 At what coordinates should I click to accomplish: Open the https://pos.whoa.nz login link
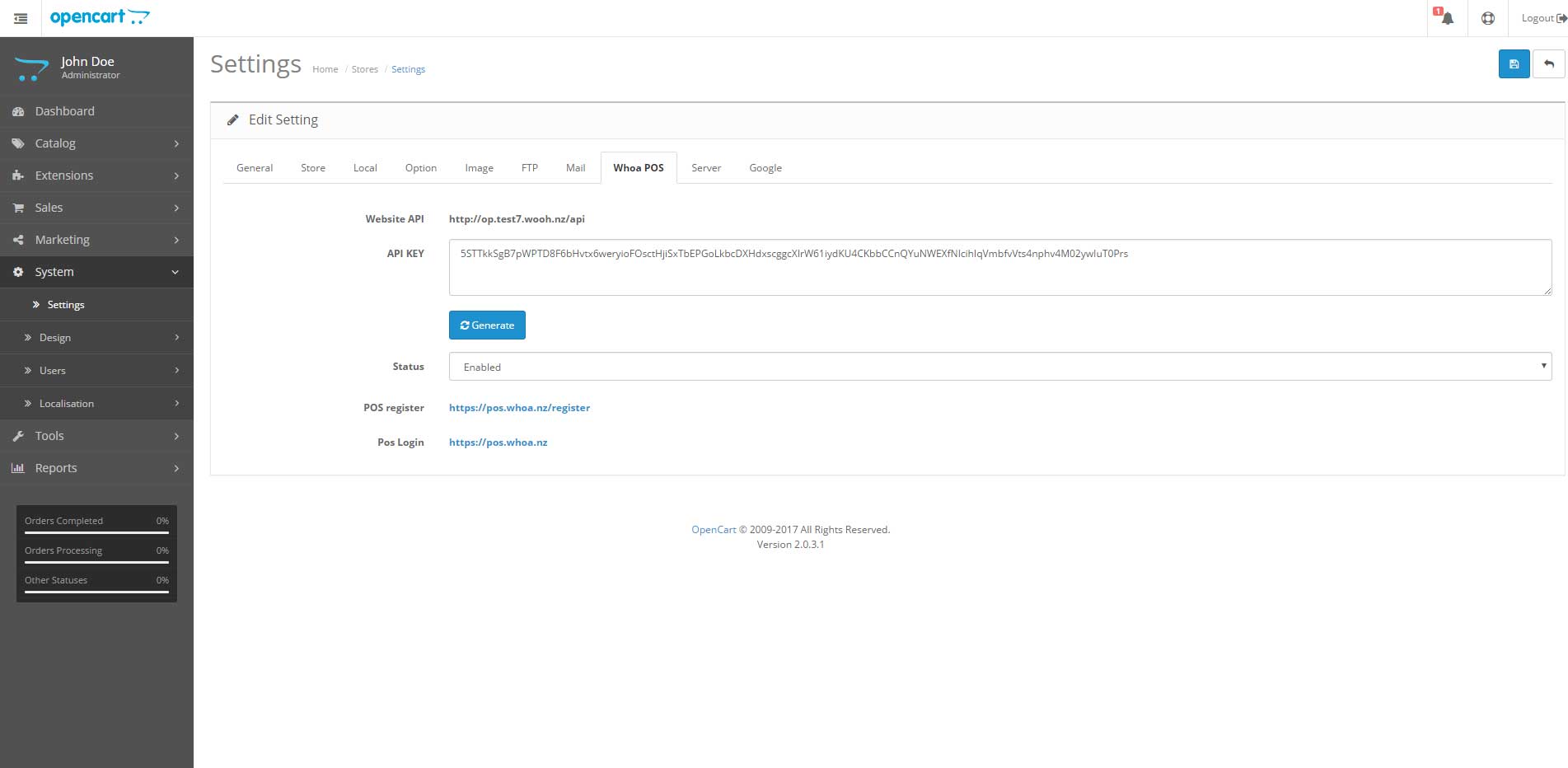point(498,442)
